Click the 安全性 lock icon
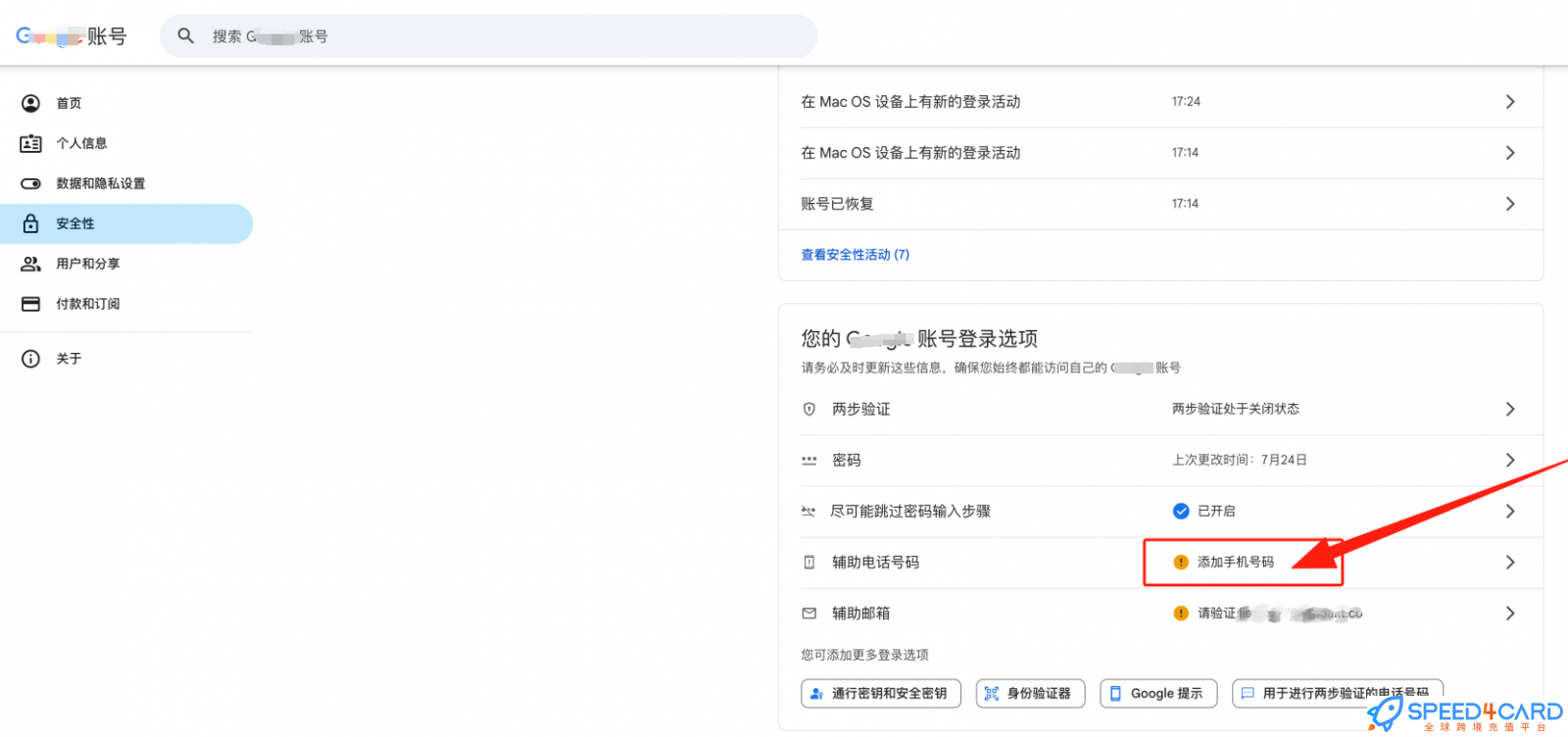Screen dimensions: 1568x737 point(31,223)
